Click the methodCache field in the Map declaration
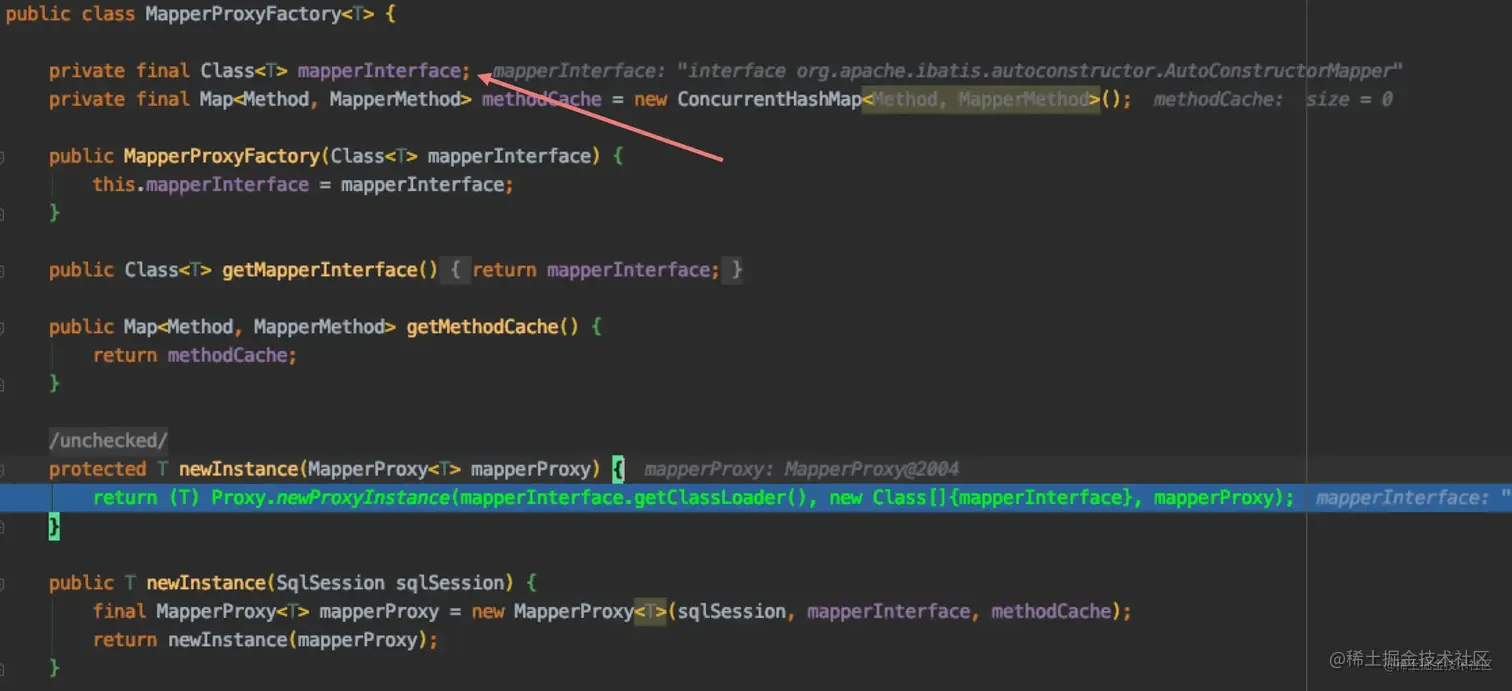The width and height of the screenshot is (1512, 691). 542,99
